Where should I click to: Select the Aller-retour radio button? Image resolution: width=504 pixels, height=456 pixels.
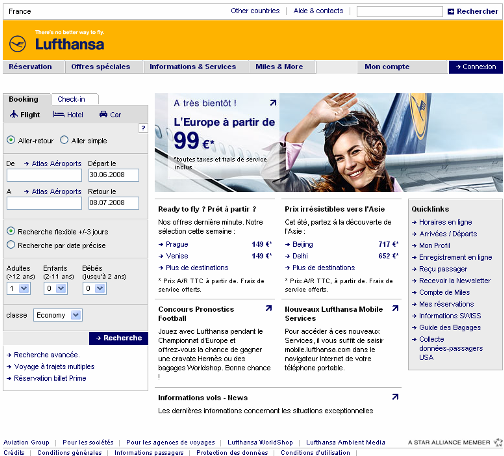point(11,140)
